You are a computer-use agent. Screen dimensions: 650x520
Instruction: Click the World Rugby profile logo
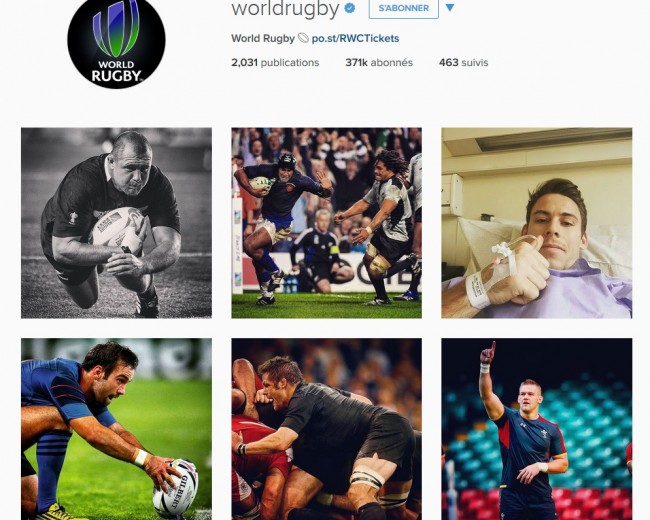tap(116, 40)
